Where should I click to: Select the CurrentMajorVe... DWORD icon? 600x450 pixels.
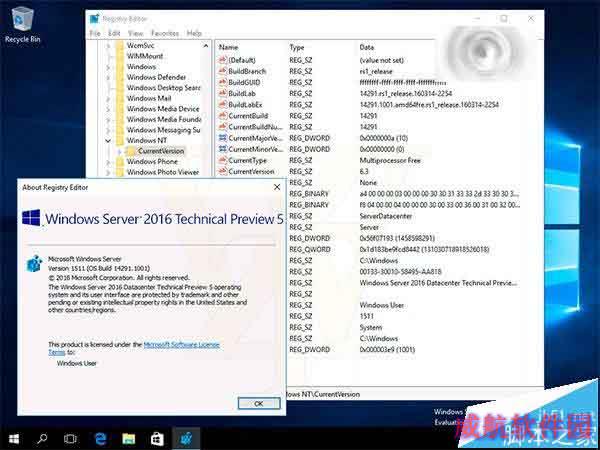223,138
